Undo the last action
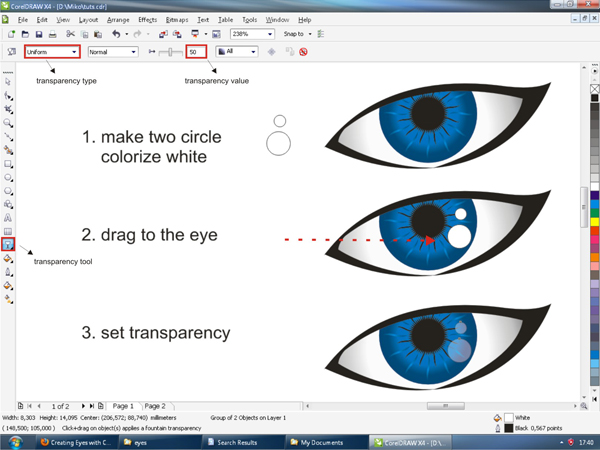 point(116,34)
